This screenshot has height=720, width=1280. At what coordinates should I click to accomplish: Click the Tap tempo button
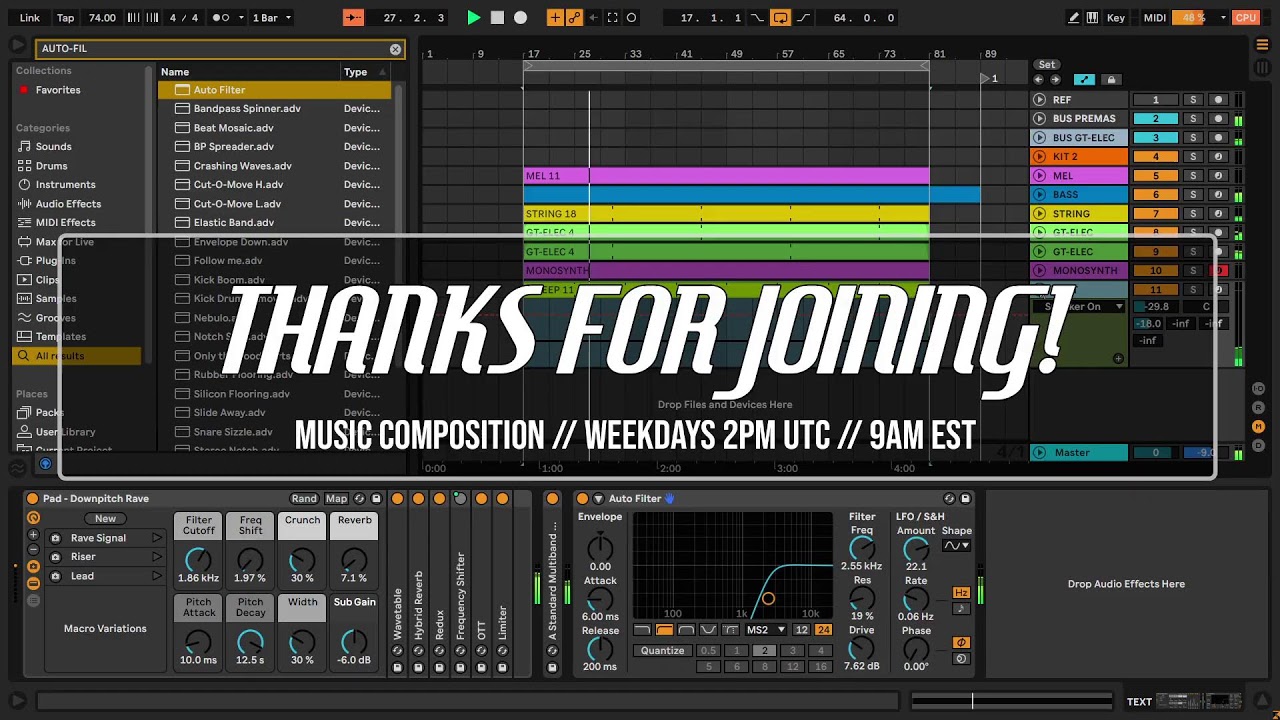66,18
